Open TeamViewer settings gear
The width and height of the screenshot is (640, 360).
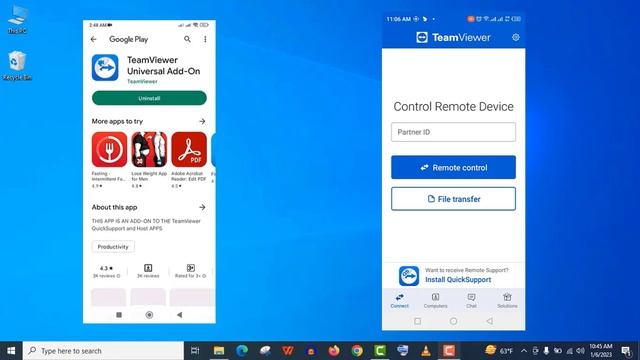pyautogui.click(x=516, y=38)
